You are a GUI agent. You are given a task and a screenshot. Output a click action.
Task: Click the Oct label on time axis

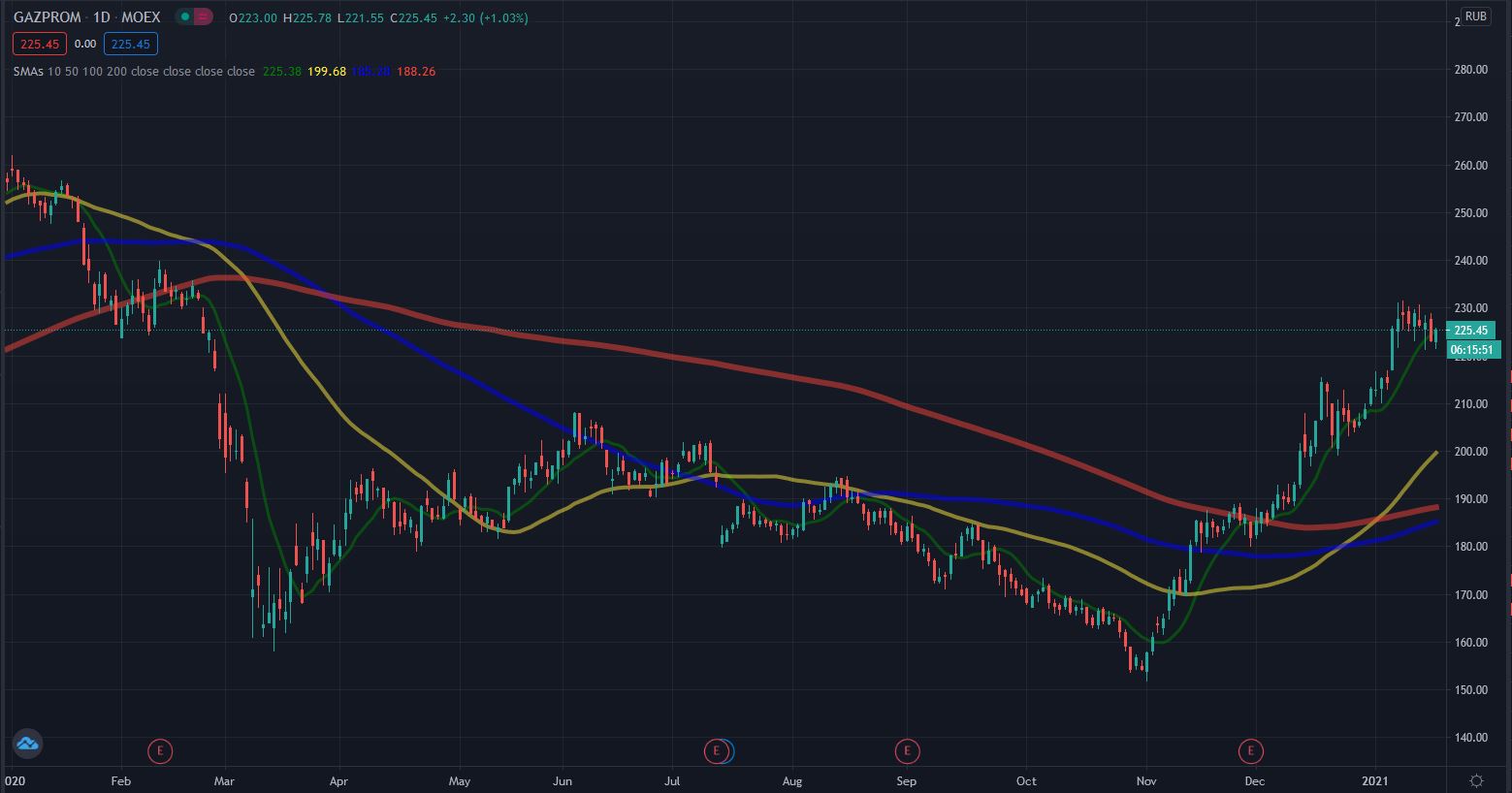(1026, 780)
